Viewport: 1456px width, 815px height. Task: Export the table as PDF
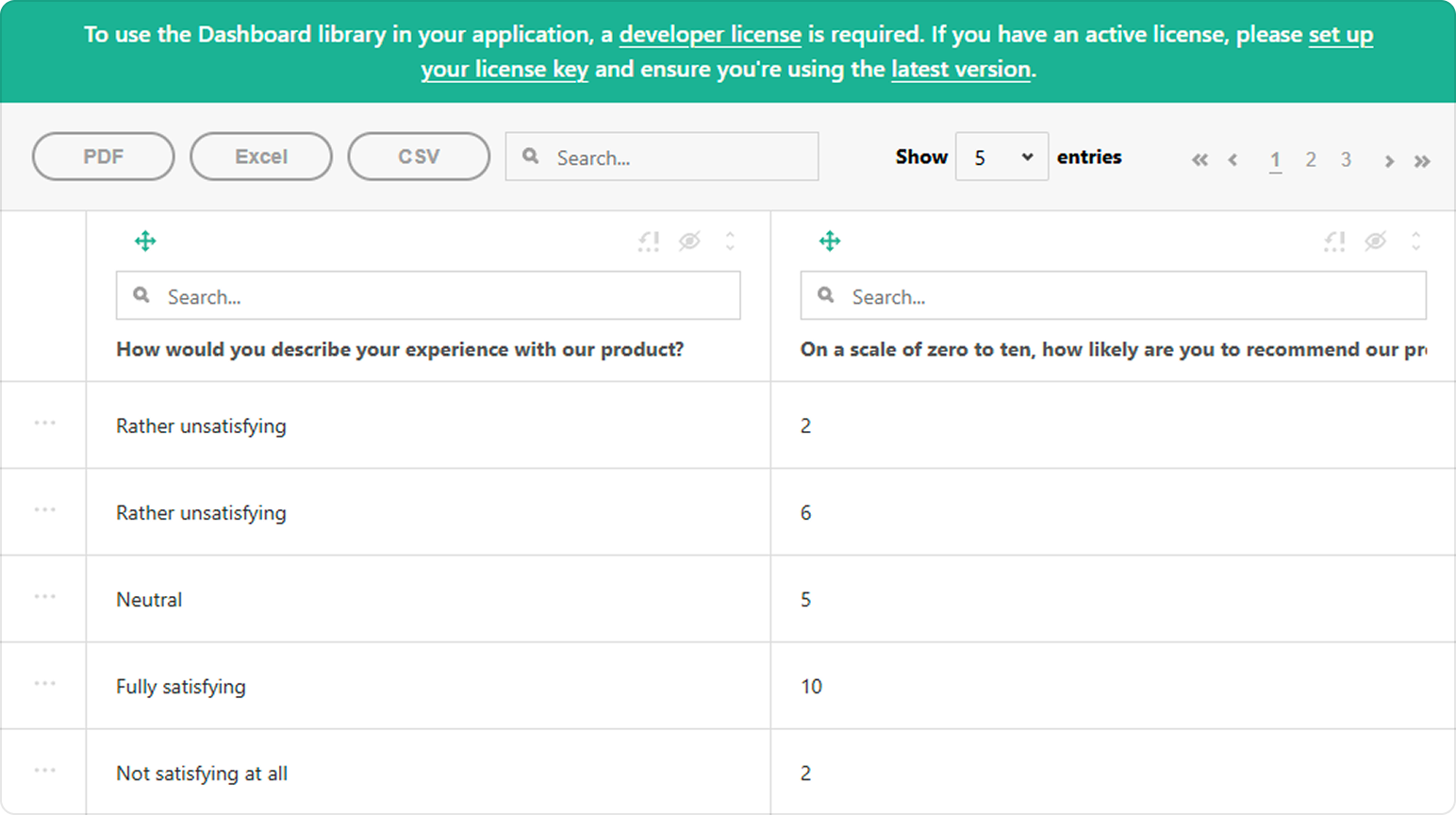pyautogui.click(x=103, y=157)
